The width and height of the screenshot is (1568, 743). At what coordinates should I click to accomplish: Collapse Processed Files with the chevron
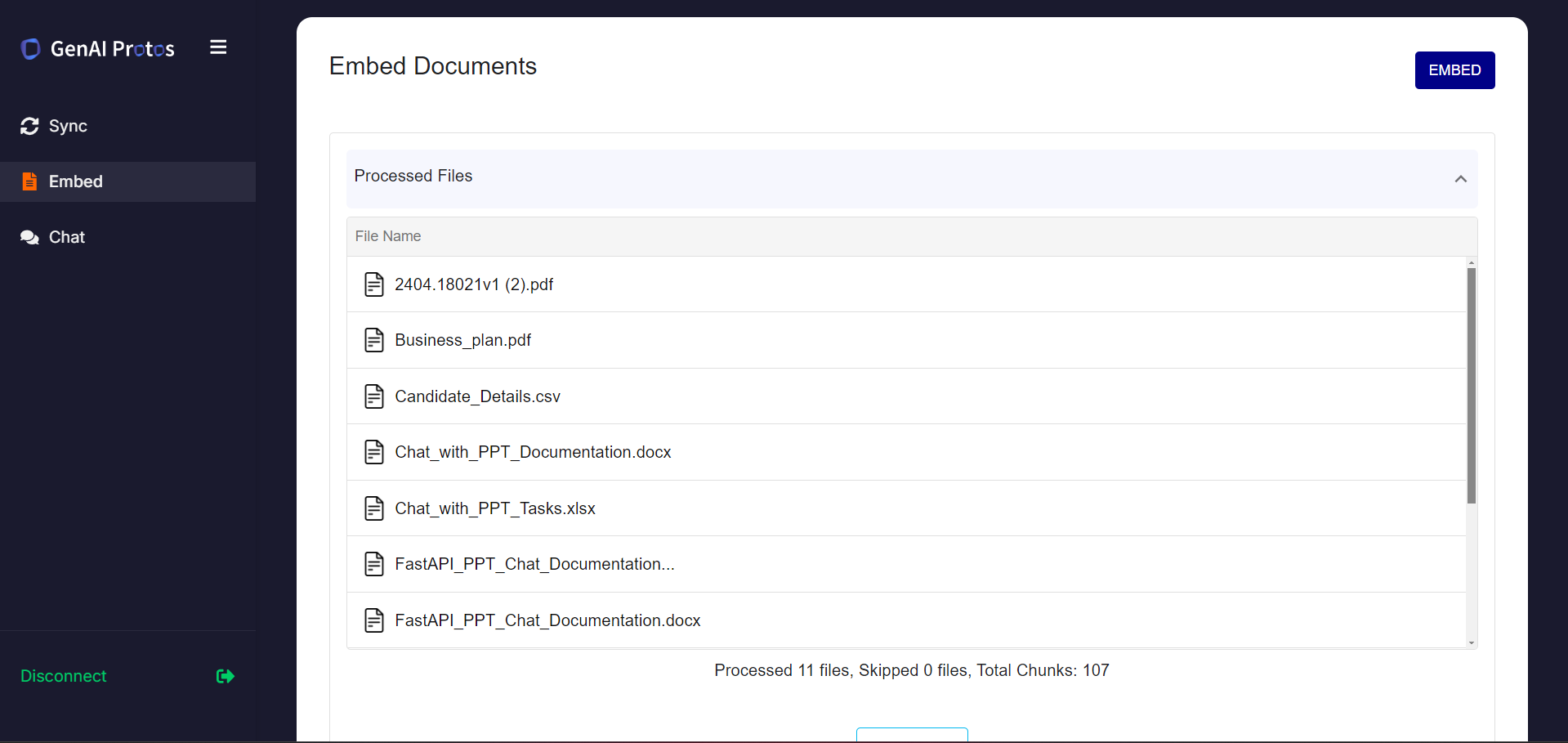tap(1461, 179)
